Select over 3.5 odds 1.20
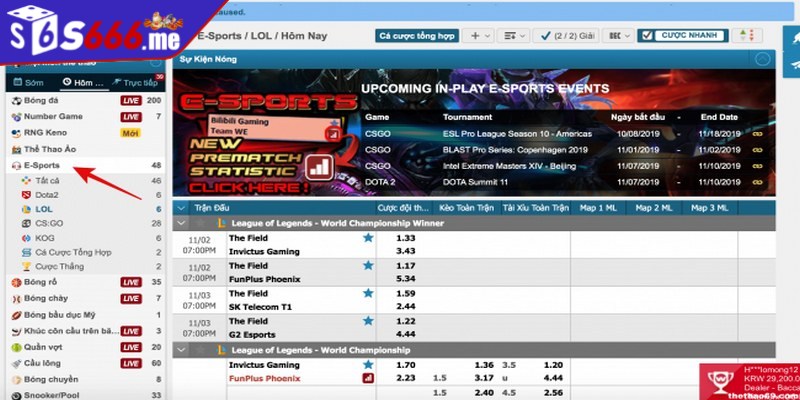The height and width of the screenshot is (400, 800). [553, 365]
